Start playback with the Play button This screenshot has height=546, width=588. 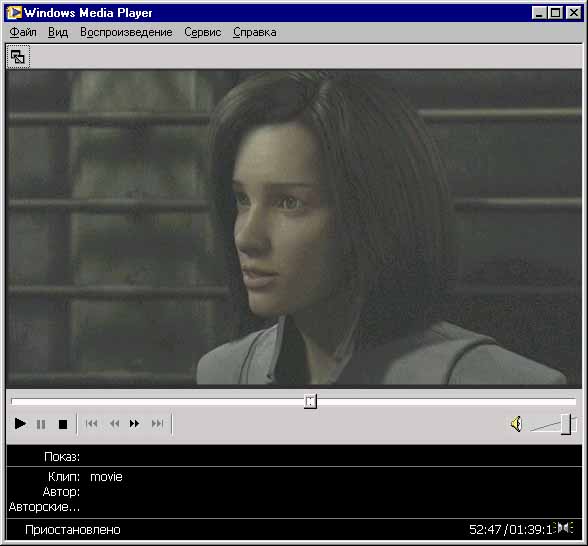[20, 424]
